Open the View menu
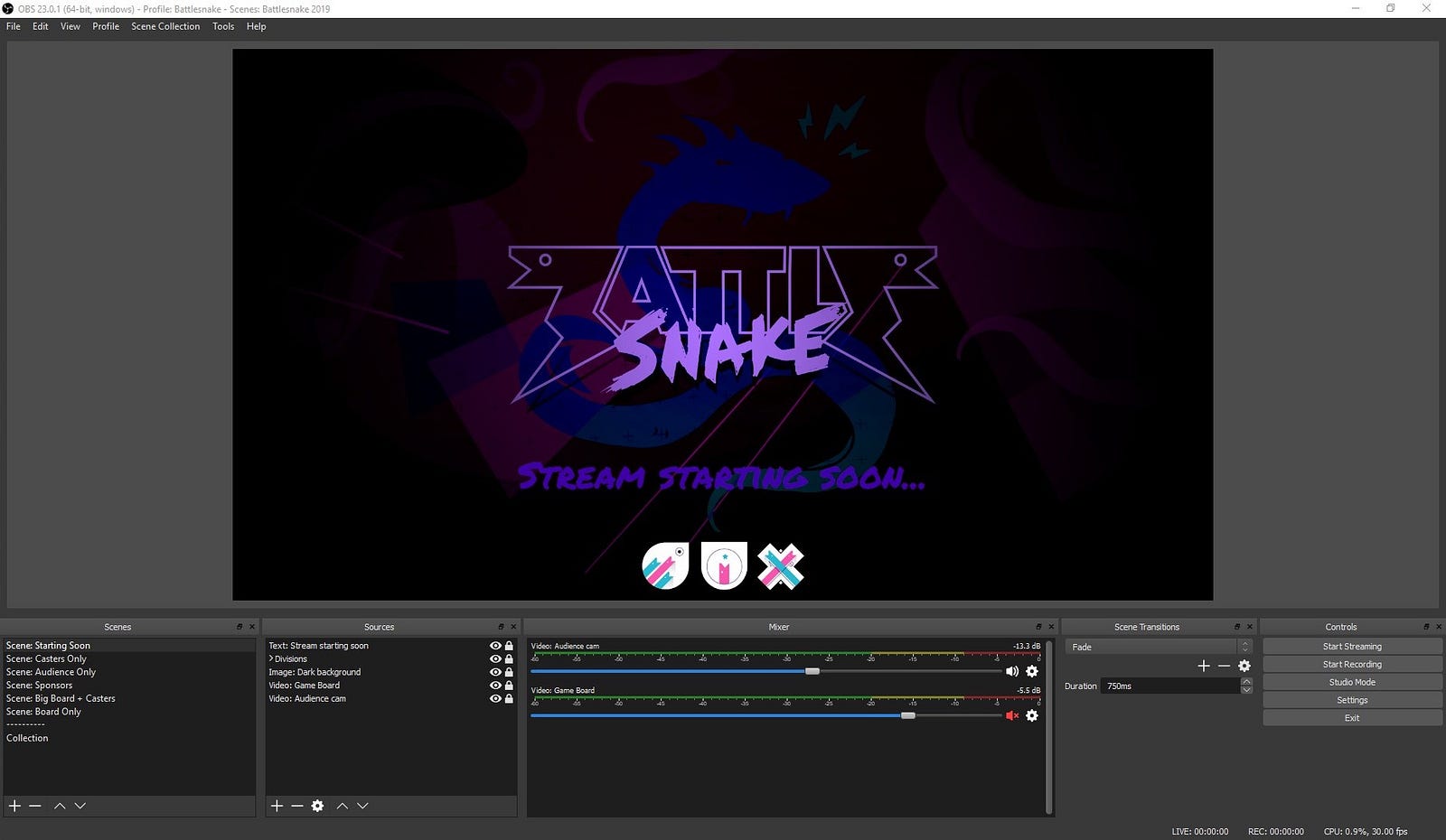This screenshot has height=840, width=1446. (70, 26)
